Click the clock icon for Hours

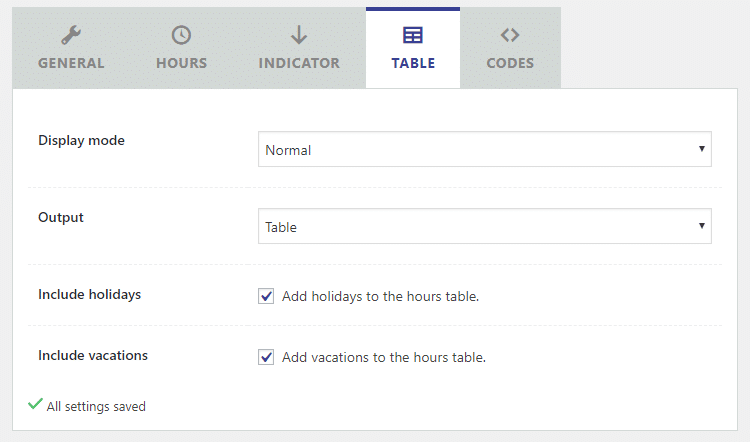coord(181,35)
